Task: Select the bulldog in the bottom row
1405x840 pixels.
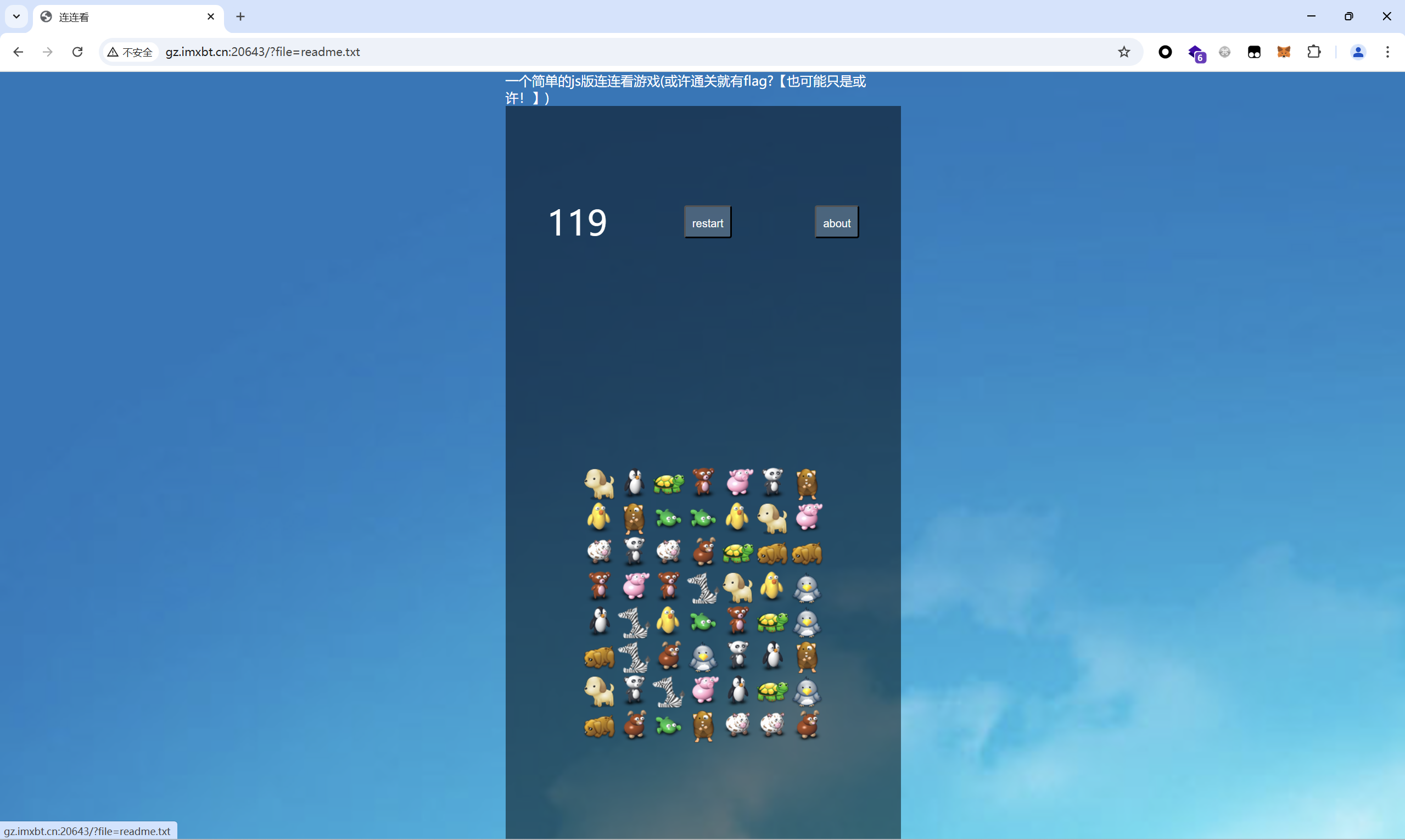Action: 600,726
